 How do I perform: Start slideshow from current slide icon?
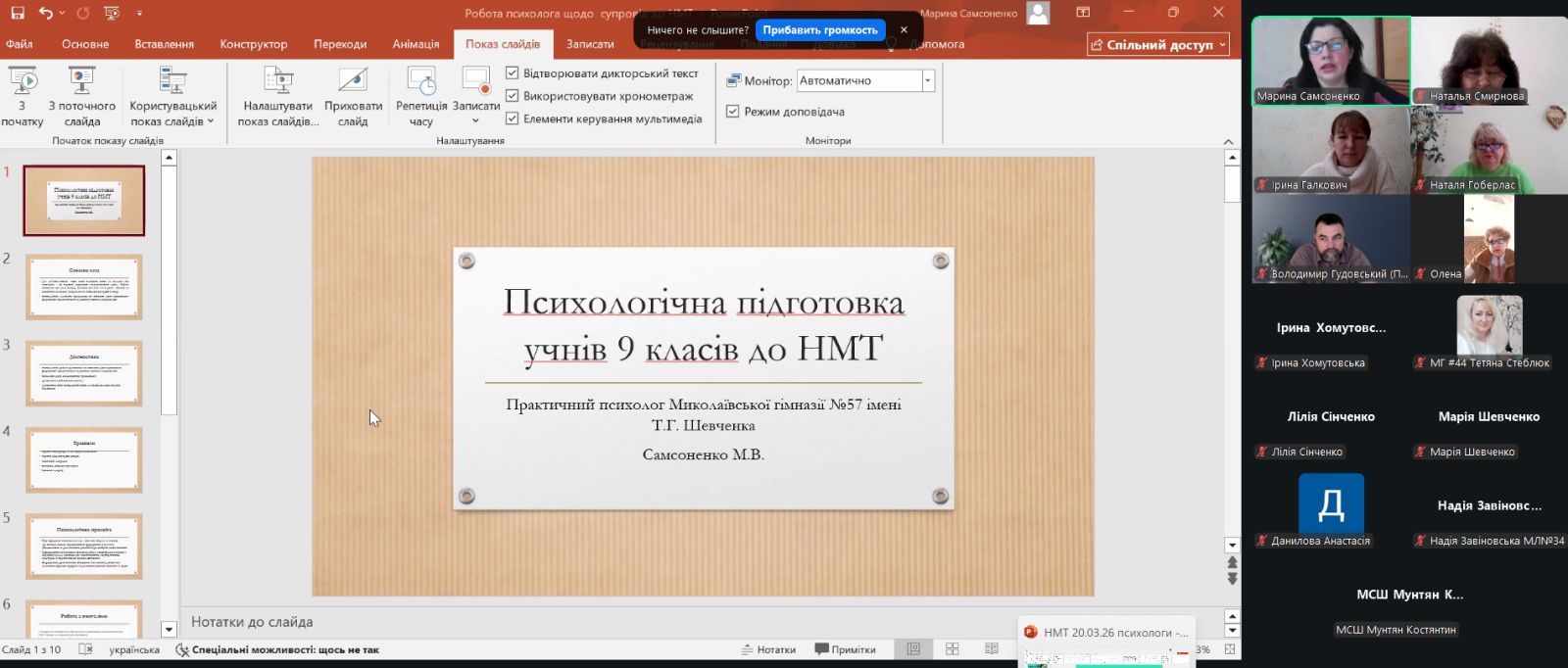81,81
